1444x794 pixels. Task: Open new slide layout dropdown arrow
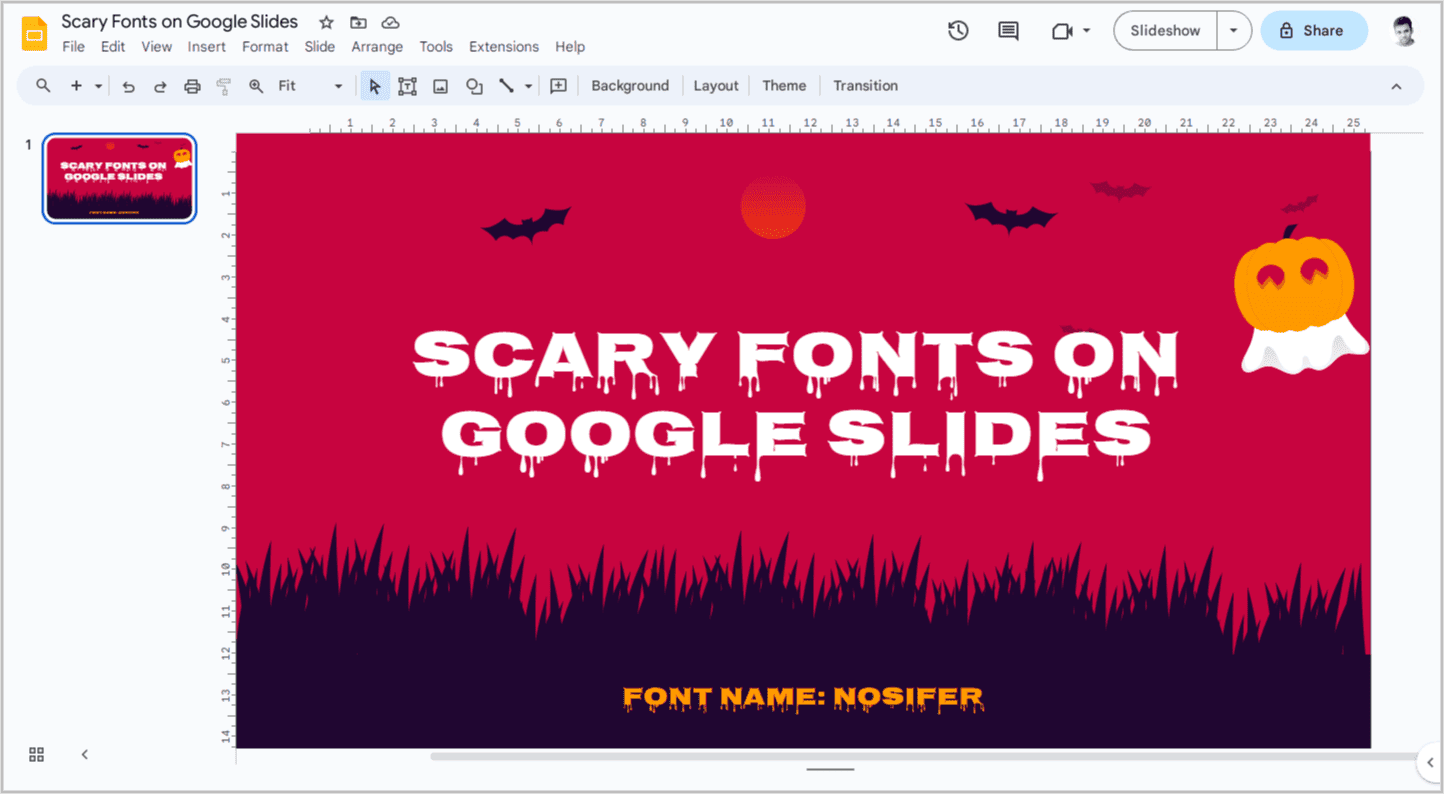point(98,86)
